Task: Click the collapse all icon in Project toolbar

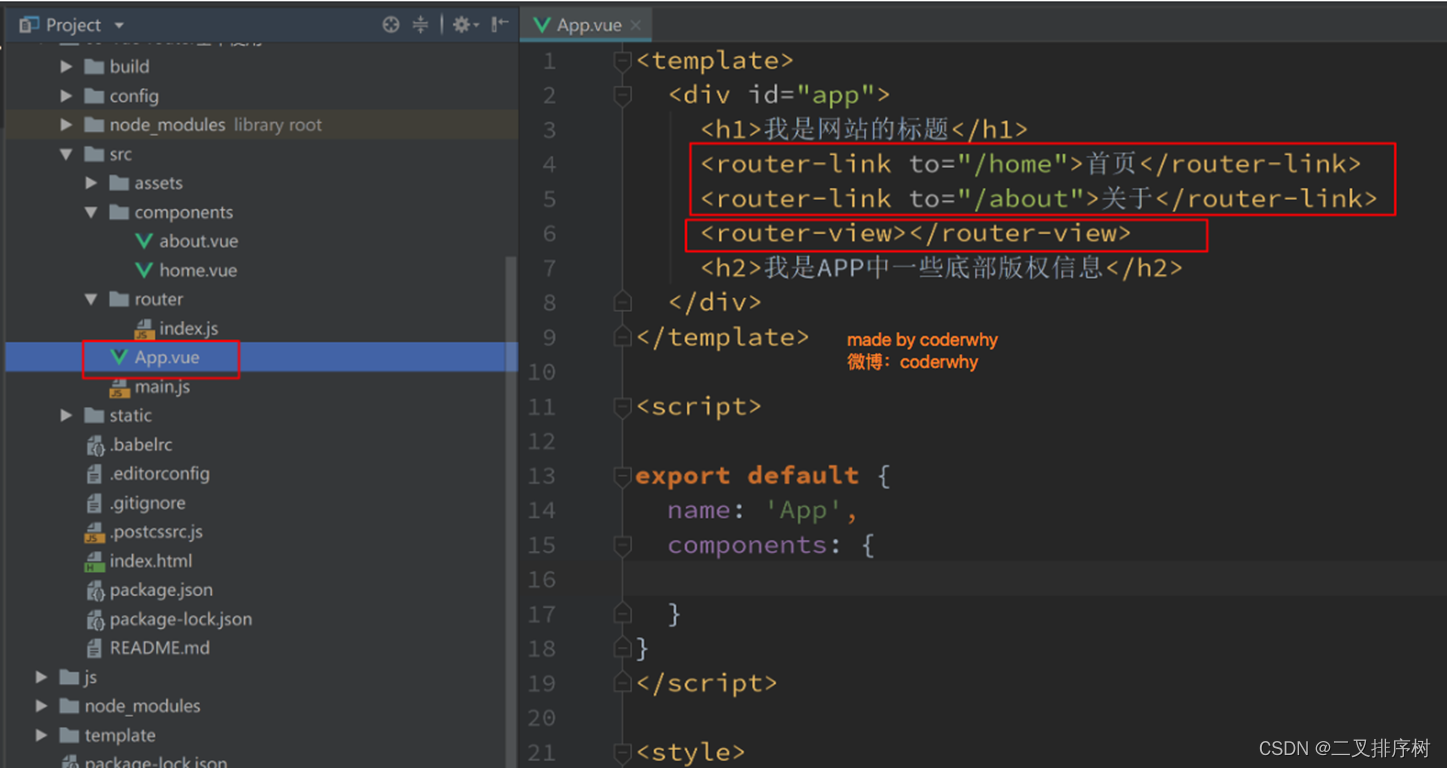Action: coord(420,25)
